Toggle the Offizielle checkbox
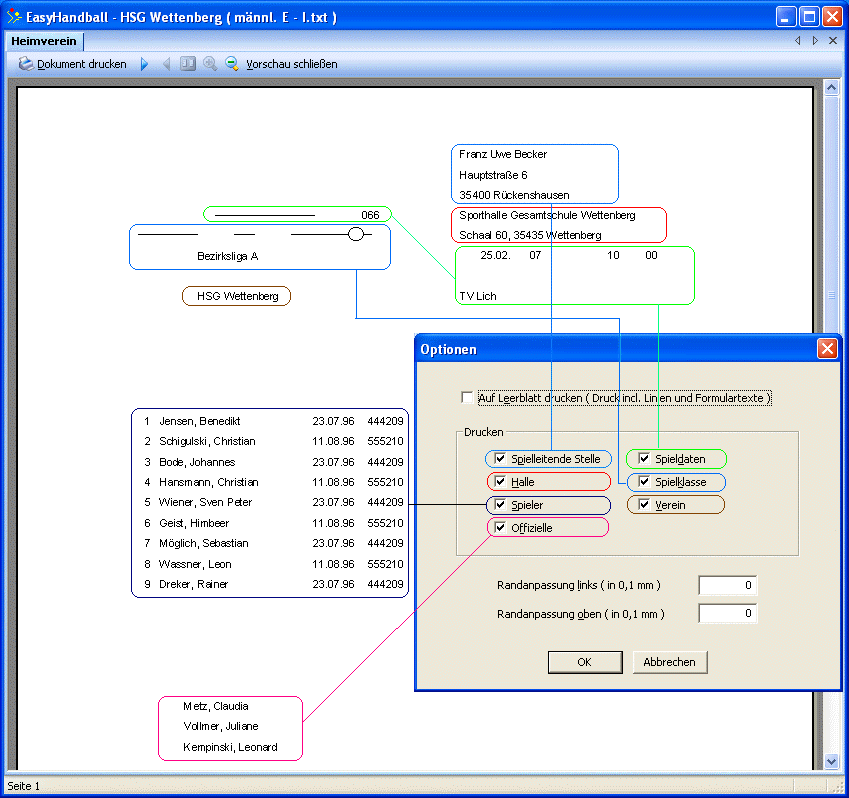 point(500,528)
